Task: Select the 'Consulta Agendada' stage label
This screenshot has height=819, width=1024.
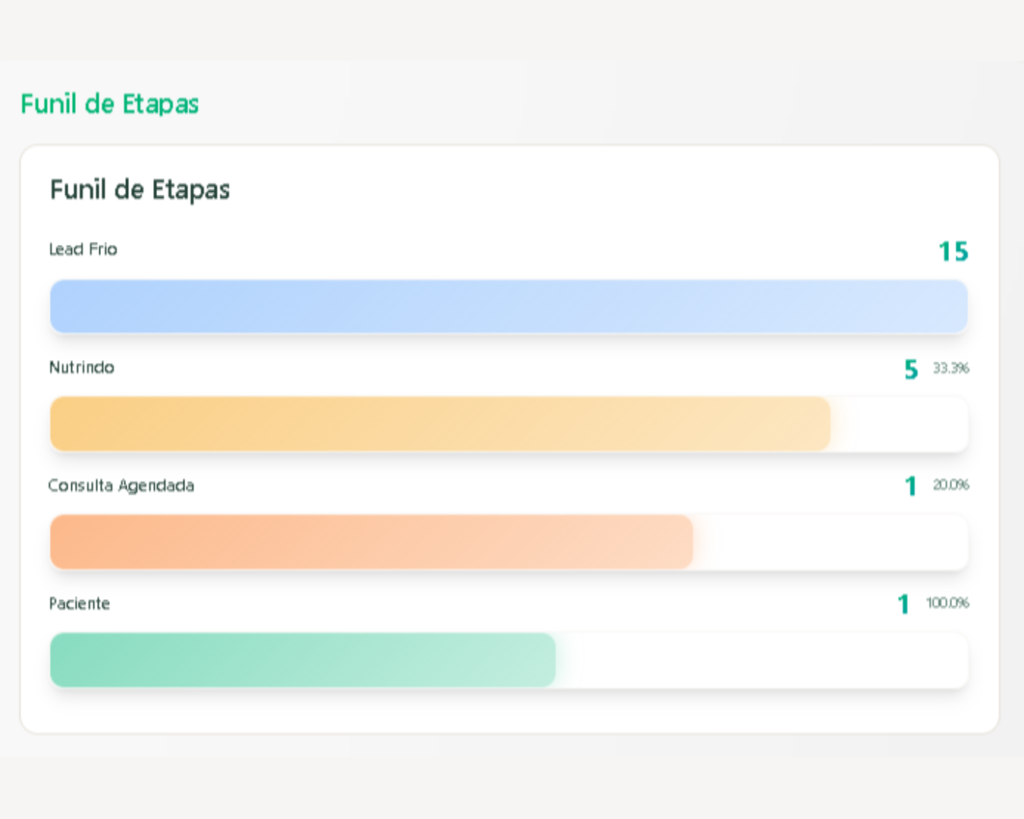Action: (121, 485)
